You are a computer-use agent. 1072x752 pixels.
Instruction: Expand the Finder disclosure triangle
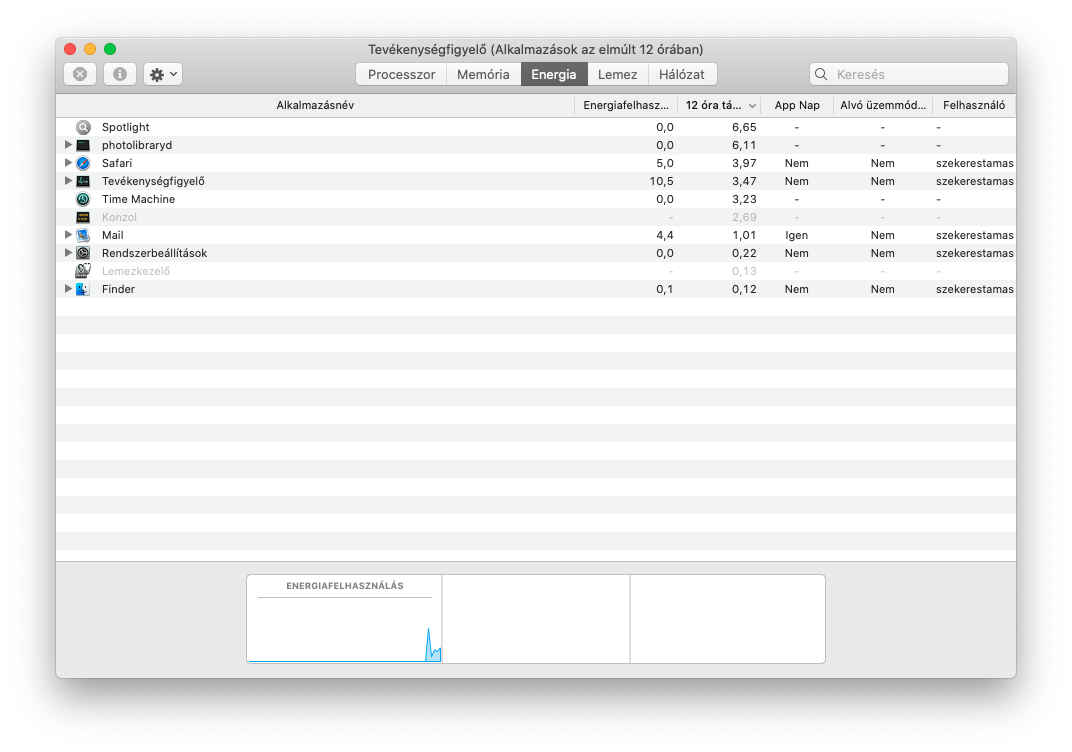click(68, 288)
